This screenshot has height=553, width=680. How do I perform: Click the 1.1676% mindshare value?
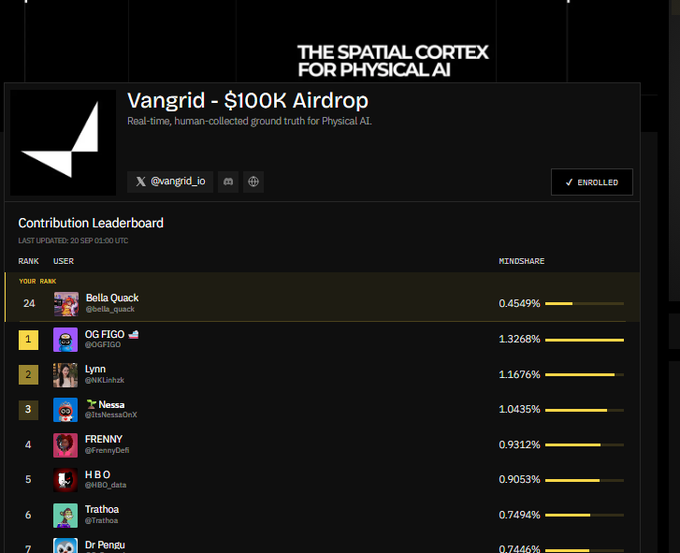[520, 375]
